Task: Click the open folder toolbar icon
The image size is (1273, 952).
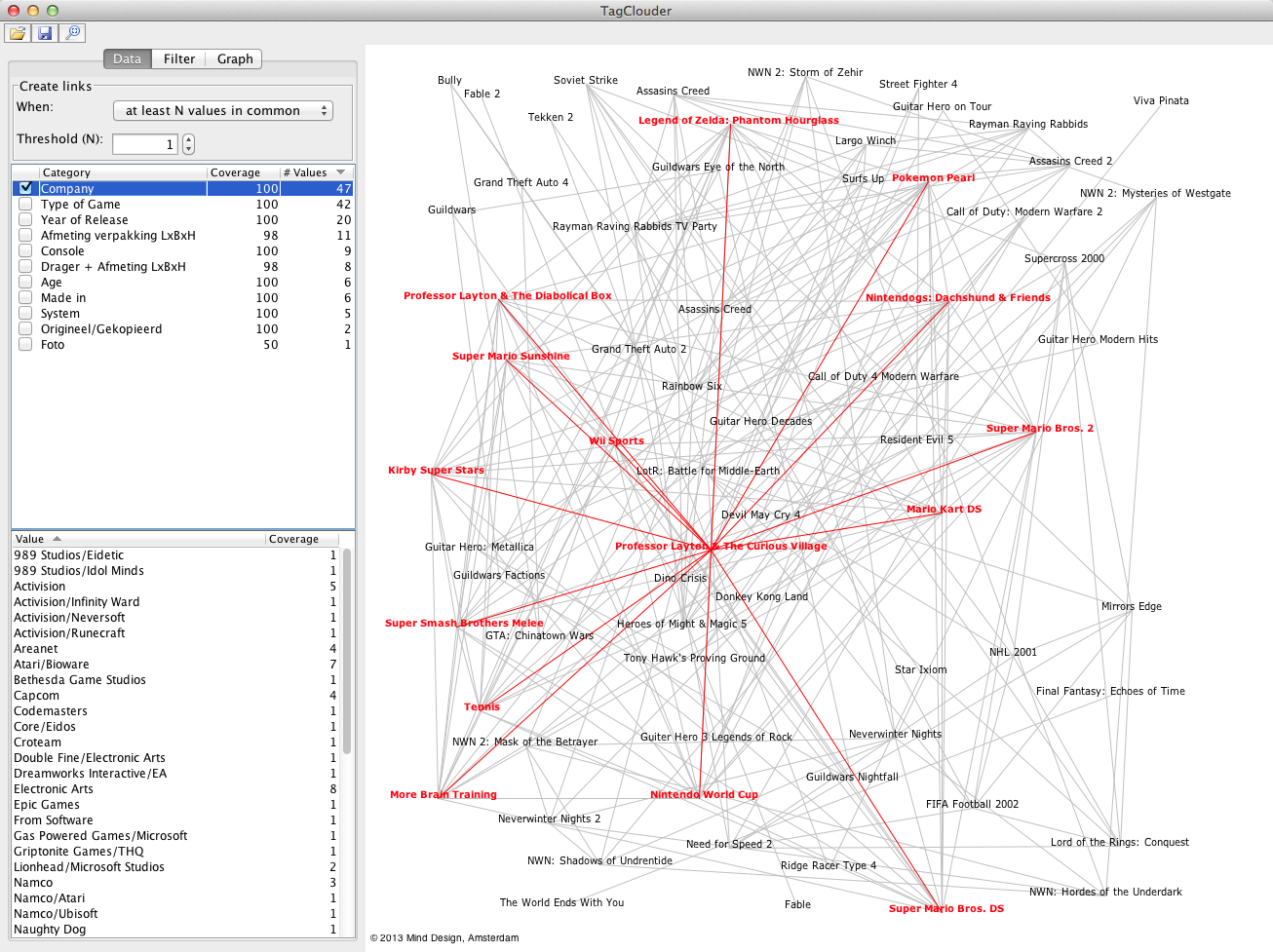Action: tap(18, 34)
